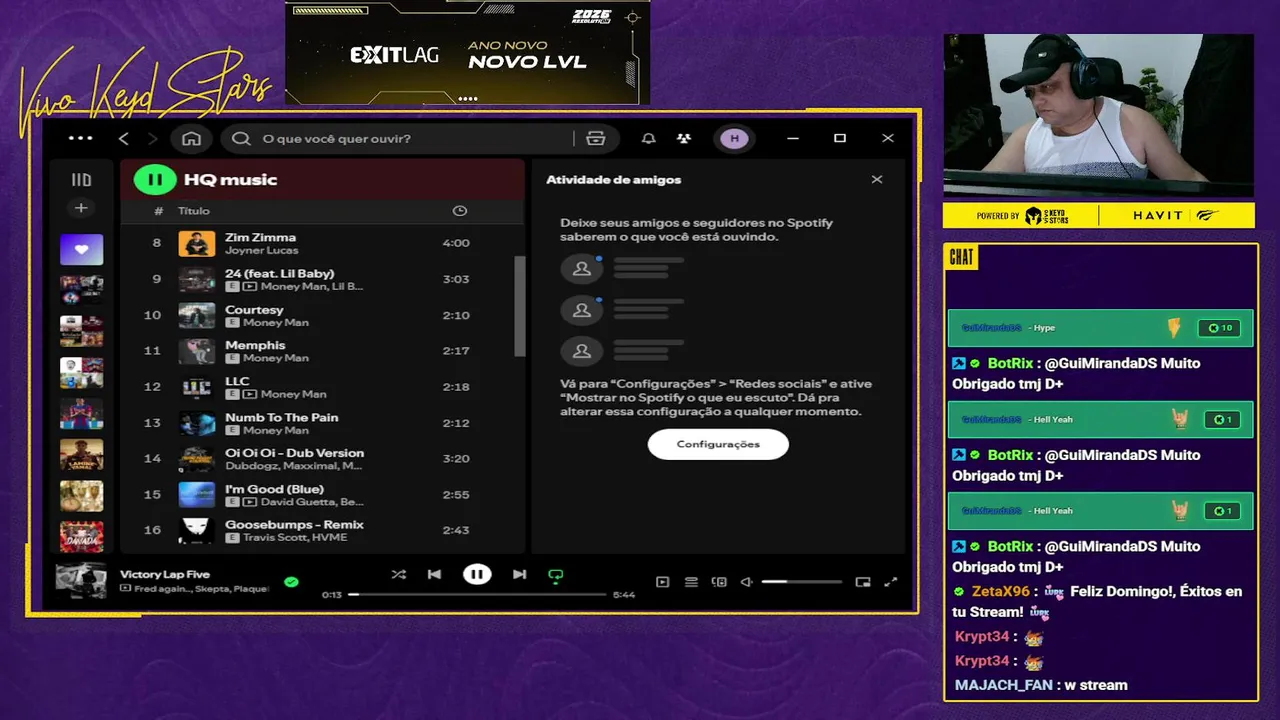The width and height of the screenshot is (1280, 720).
Task: Open the profile avatar H menu
Action: point(734,138)
